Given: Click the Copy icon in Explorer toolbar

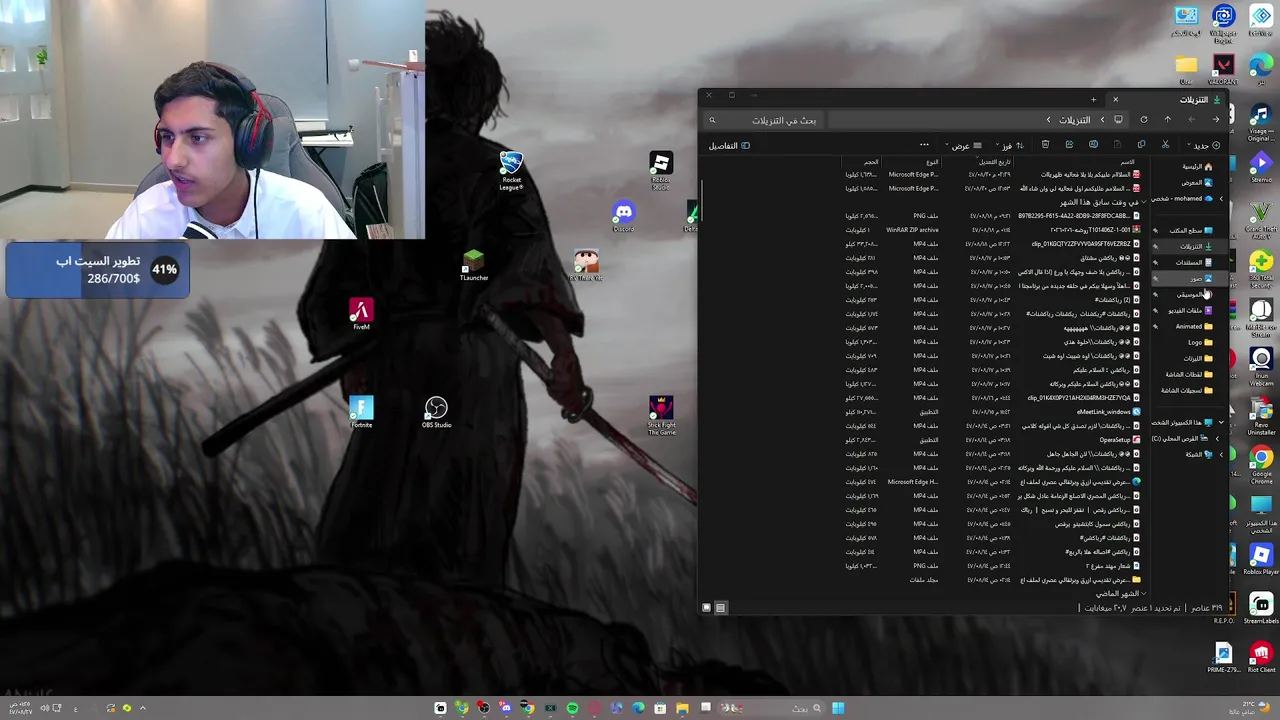Looking at the screenshot, I should [x=1141, y=146].
